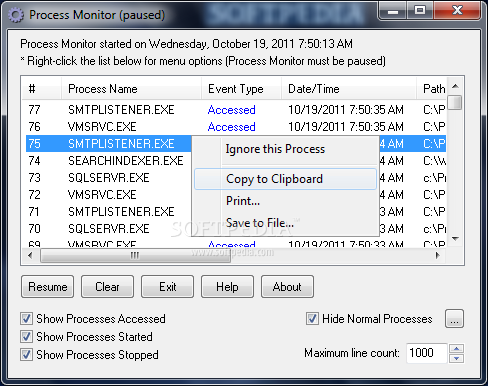Minimize the Process Monitor window
The height and width of the screenshot is (386, 488).
pos(393,11)
